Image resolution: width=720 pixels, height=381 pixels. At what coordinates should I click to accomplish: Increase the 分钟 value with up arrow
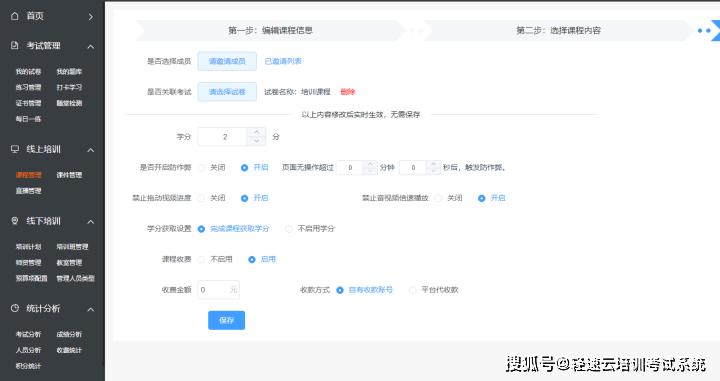tap(370, 164)
